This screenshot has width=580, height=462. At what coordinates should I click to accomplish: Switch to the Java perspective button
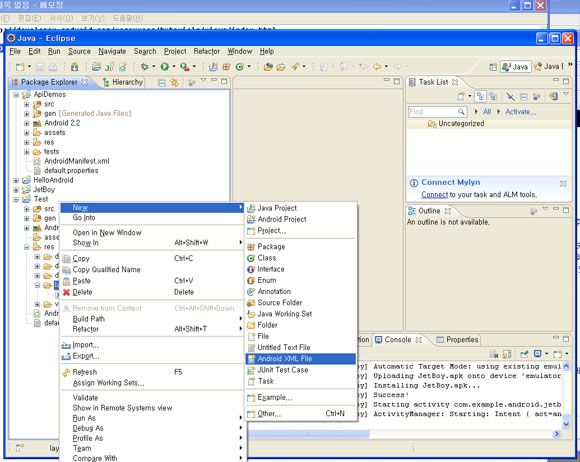(515, 67)
